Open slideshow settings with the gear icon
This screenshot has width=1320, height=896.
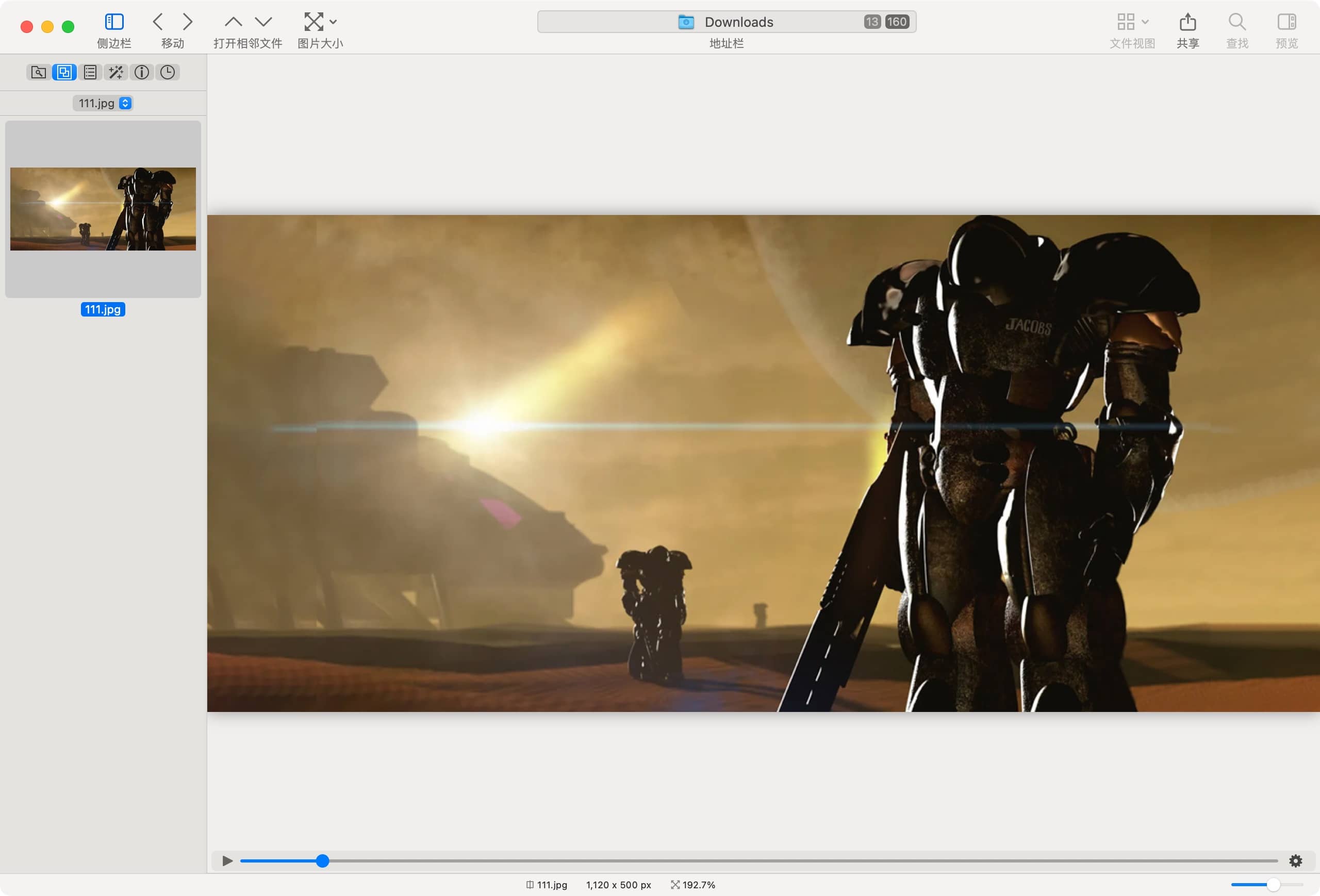click(1297, 861)
